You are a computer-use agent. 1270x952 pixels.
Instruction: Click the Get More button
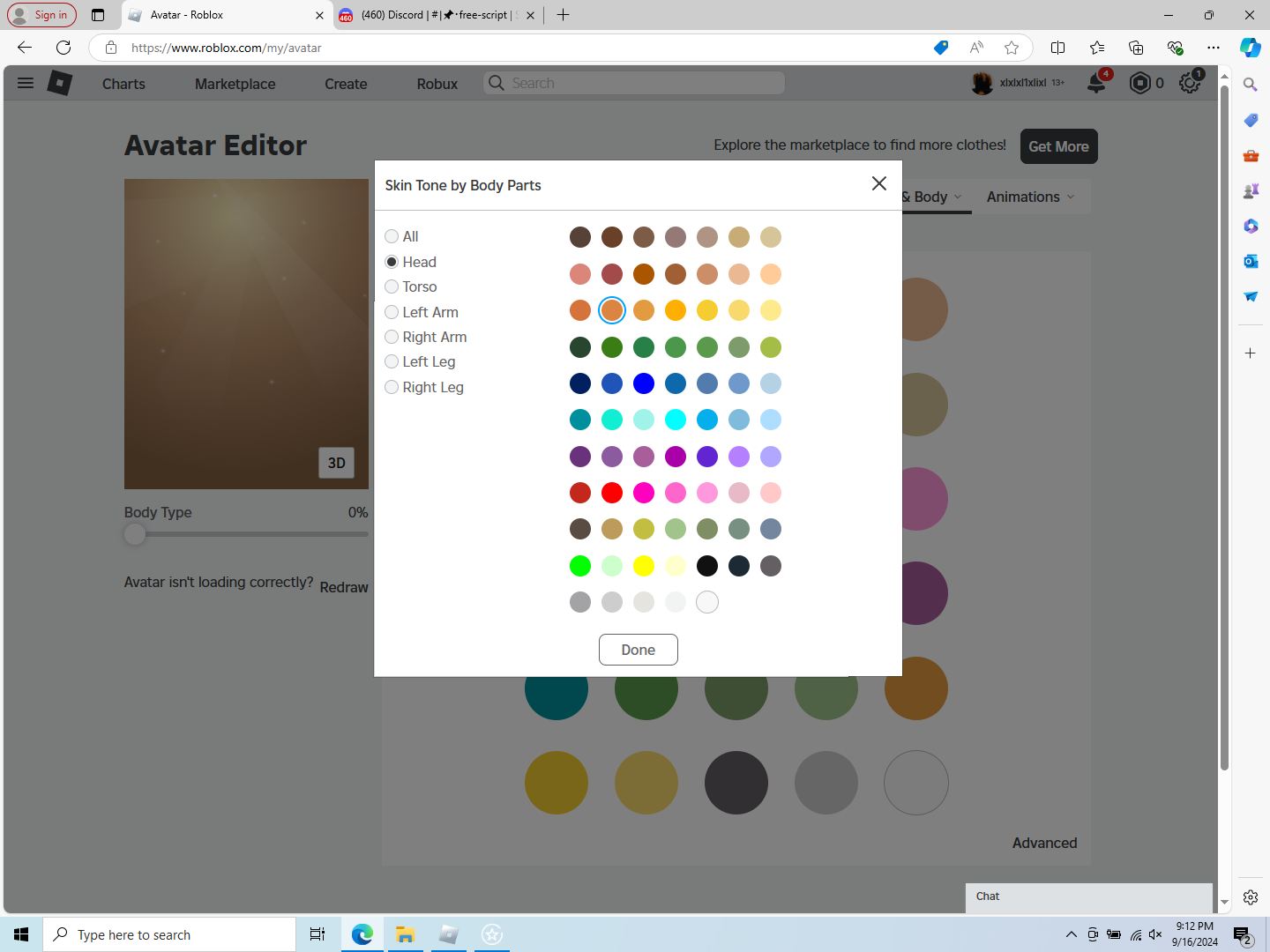pos(1059,146)
